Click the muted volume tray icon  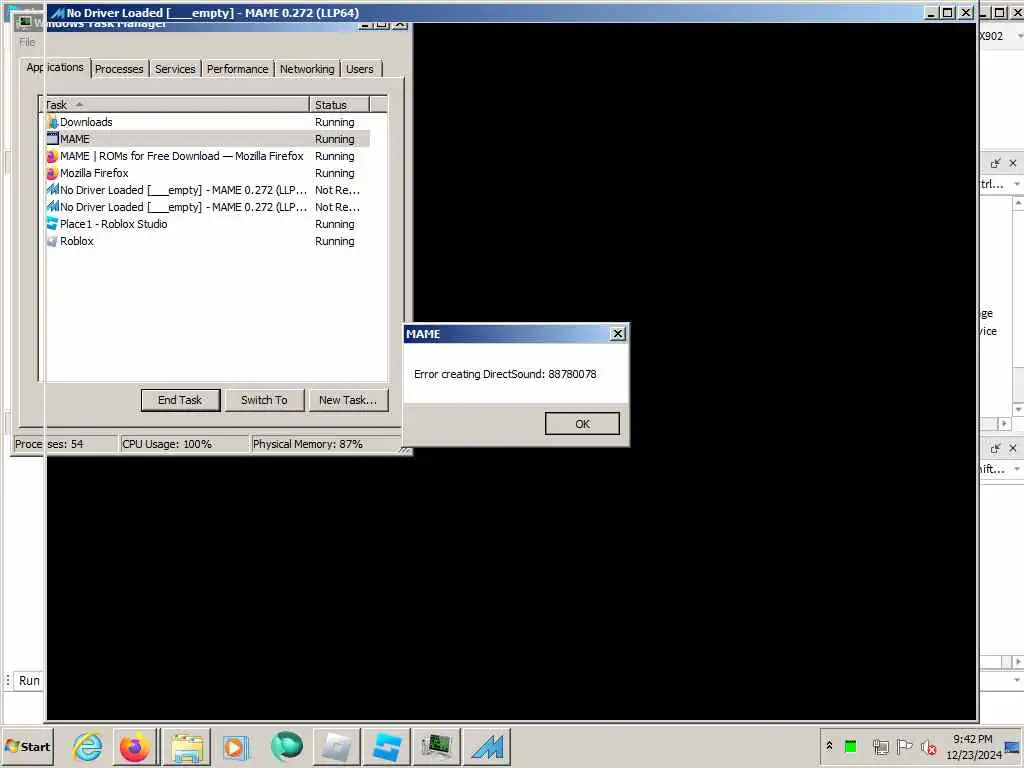click(x=928, y=746)
